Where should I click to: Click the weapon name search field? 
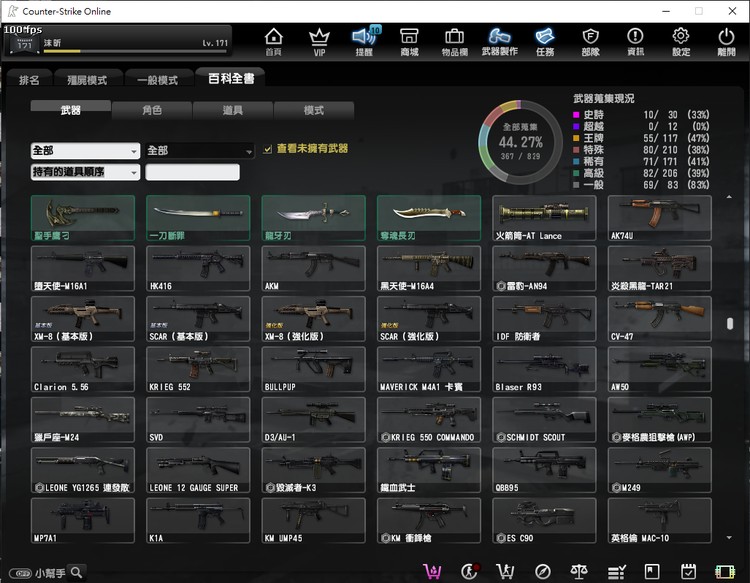pyautogui.click(x=192, y=172)
